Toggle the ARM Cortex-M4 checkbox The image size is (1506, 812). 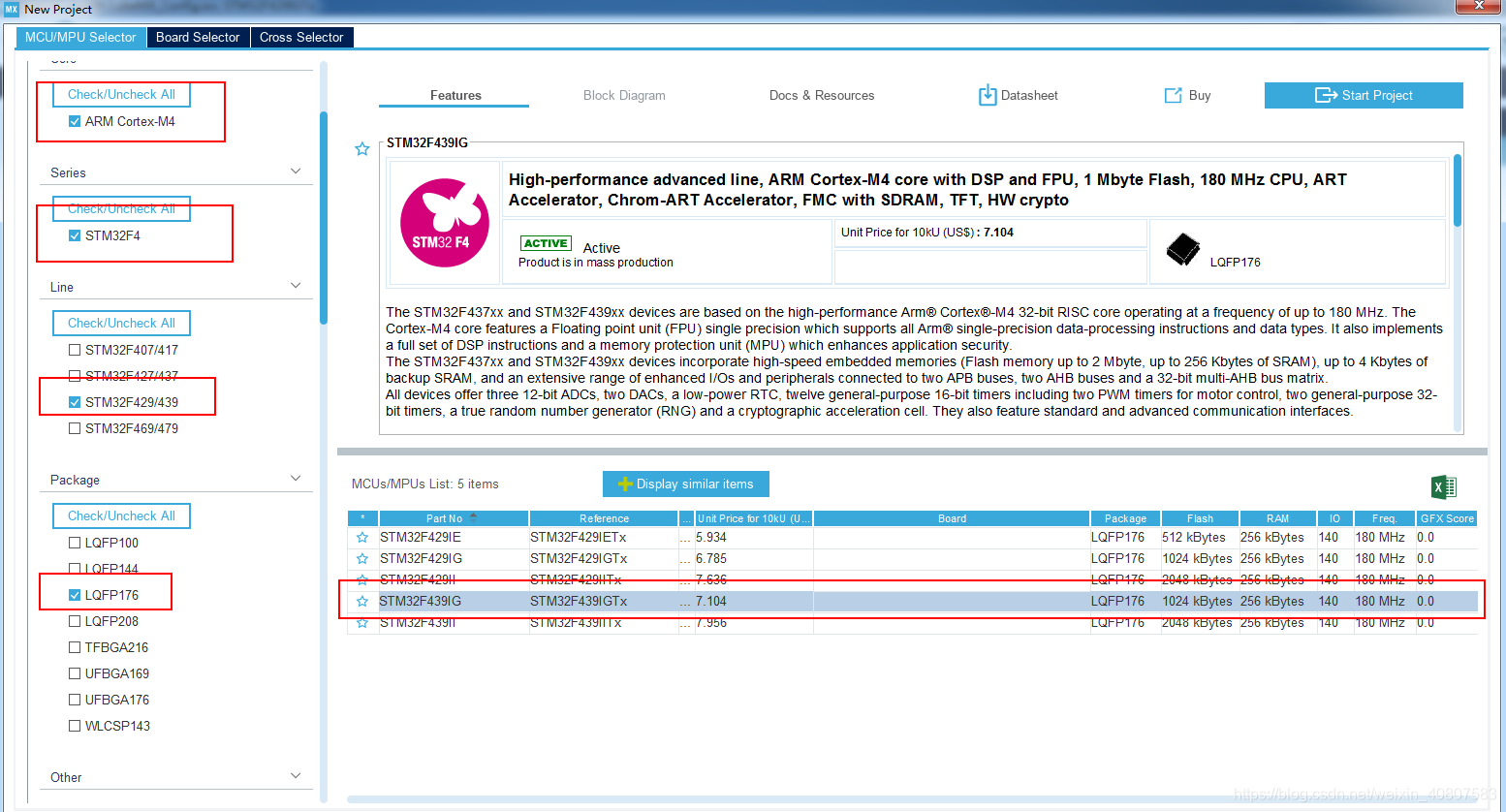pyautogui.click(x=75, y=121)
